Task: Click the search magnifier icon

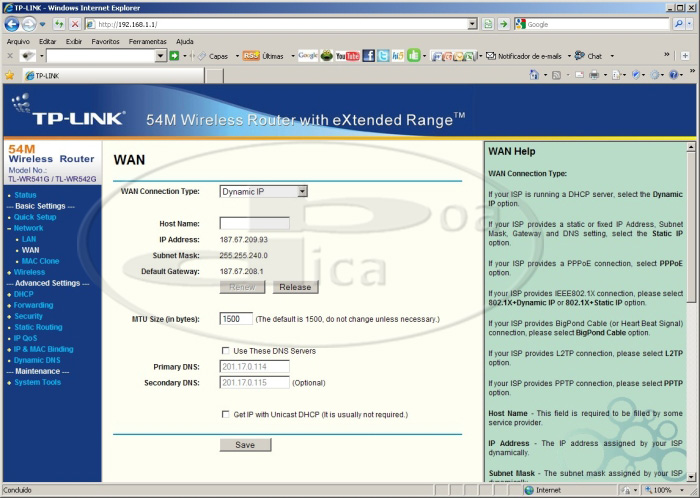Action: tap(679, 24)
